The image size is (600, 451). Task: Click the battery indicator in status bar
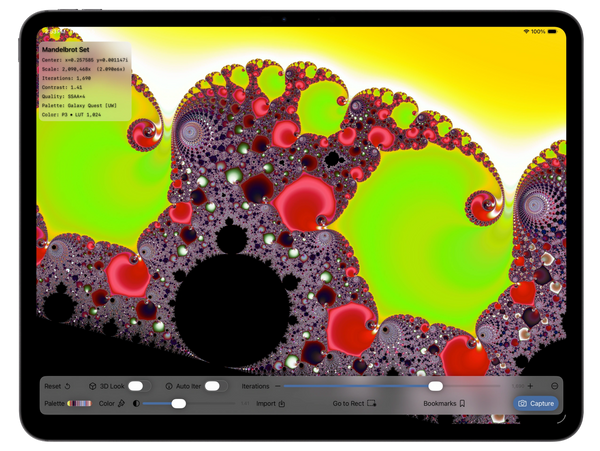pyautogui.click(x=552, y=31)
